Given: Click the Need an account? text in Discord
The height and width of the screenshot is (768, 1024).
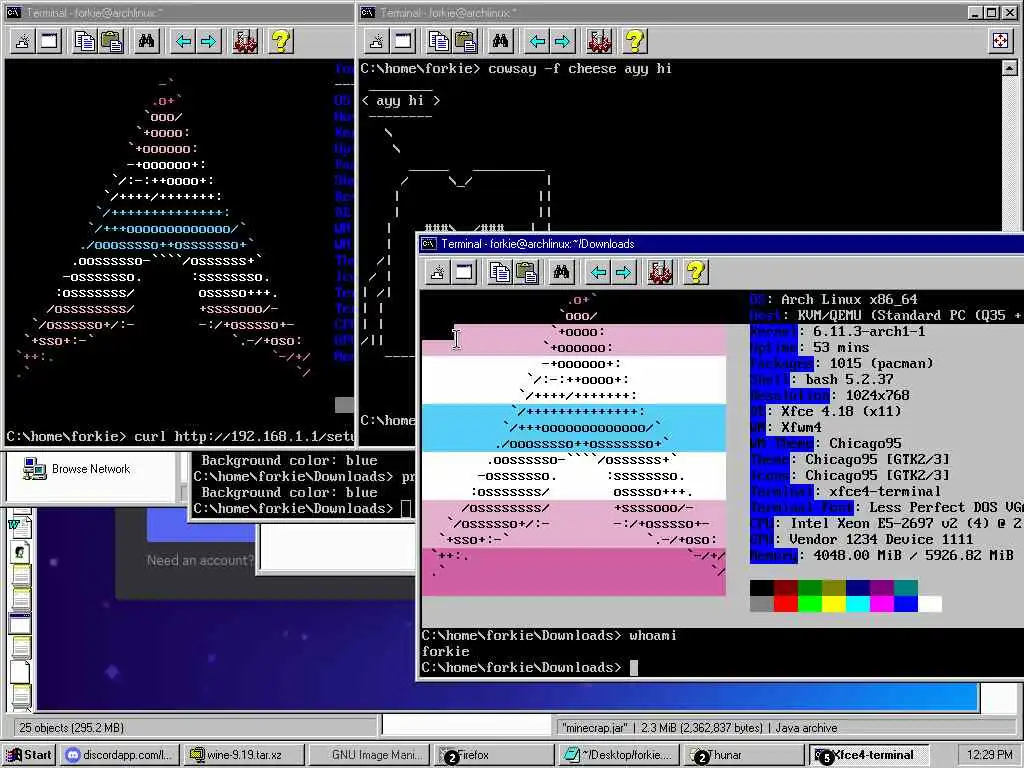Looking at the screenshot, I should click(199, 560).
